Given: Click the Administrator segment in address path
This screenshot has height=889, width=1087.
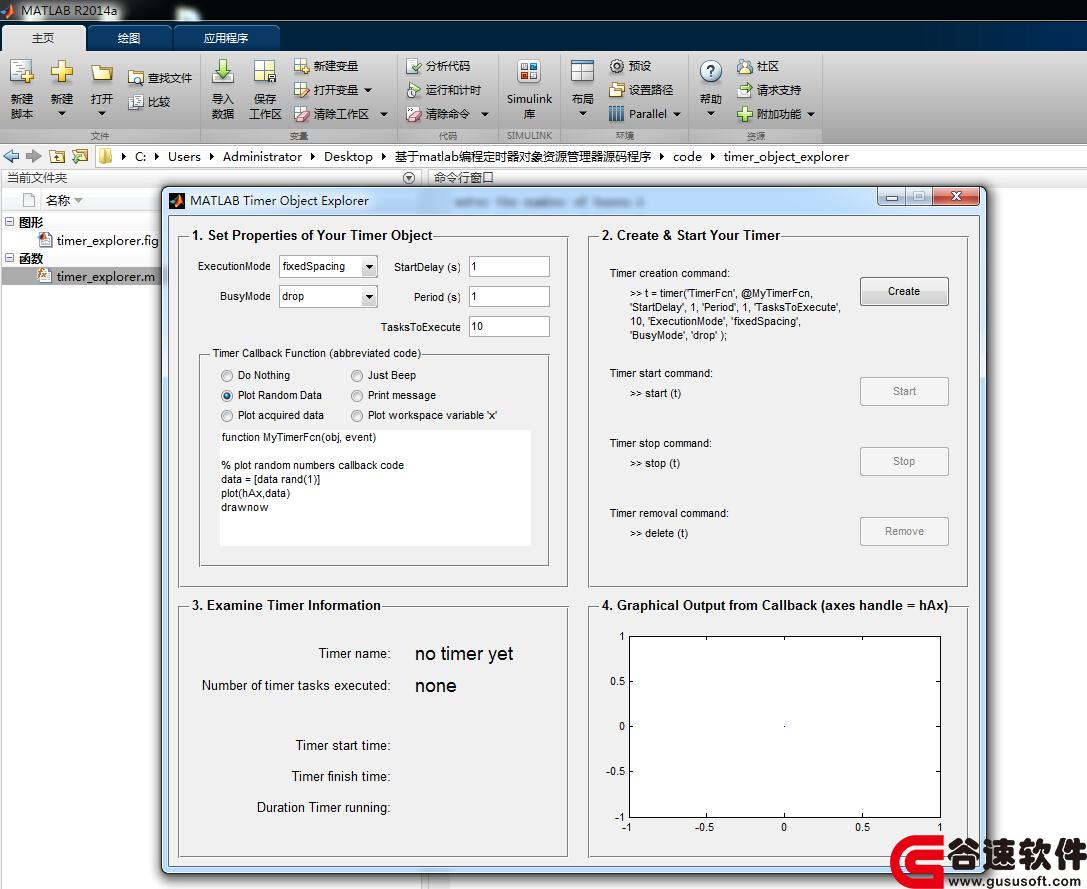Looking at the screenshot, I should (262, 157).
